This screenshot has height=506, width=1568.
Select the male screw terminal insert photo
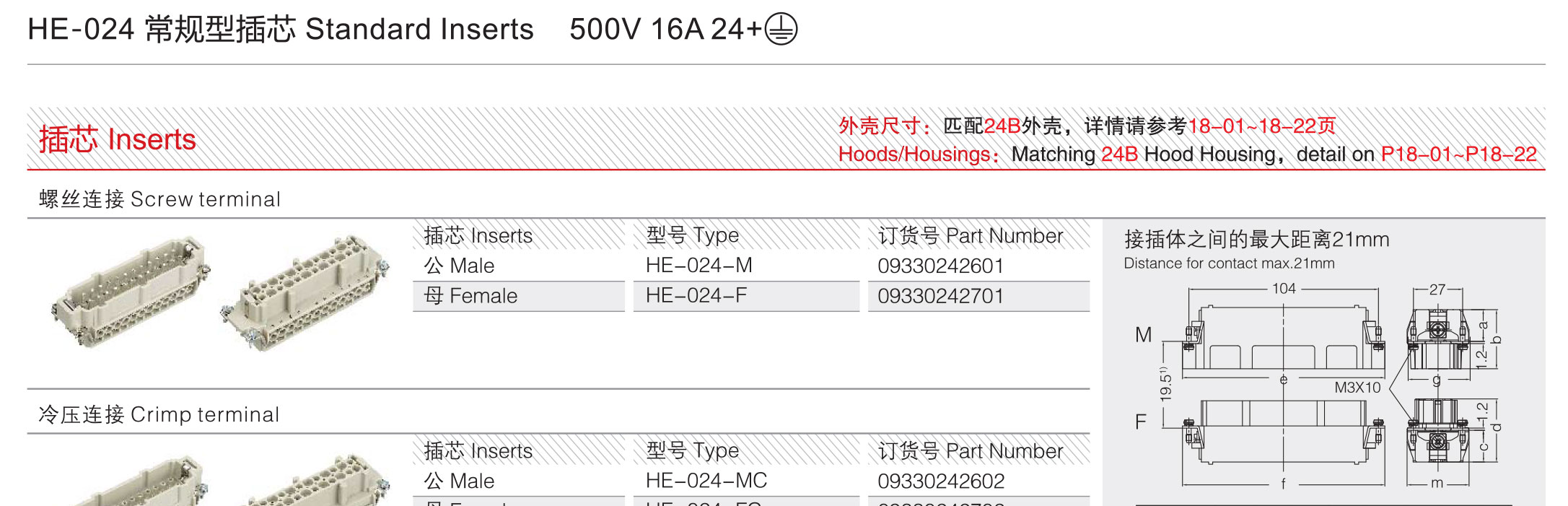click(131, 292)
